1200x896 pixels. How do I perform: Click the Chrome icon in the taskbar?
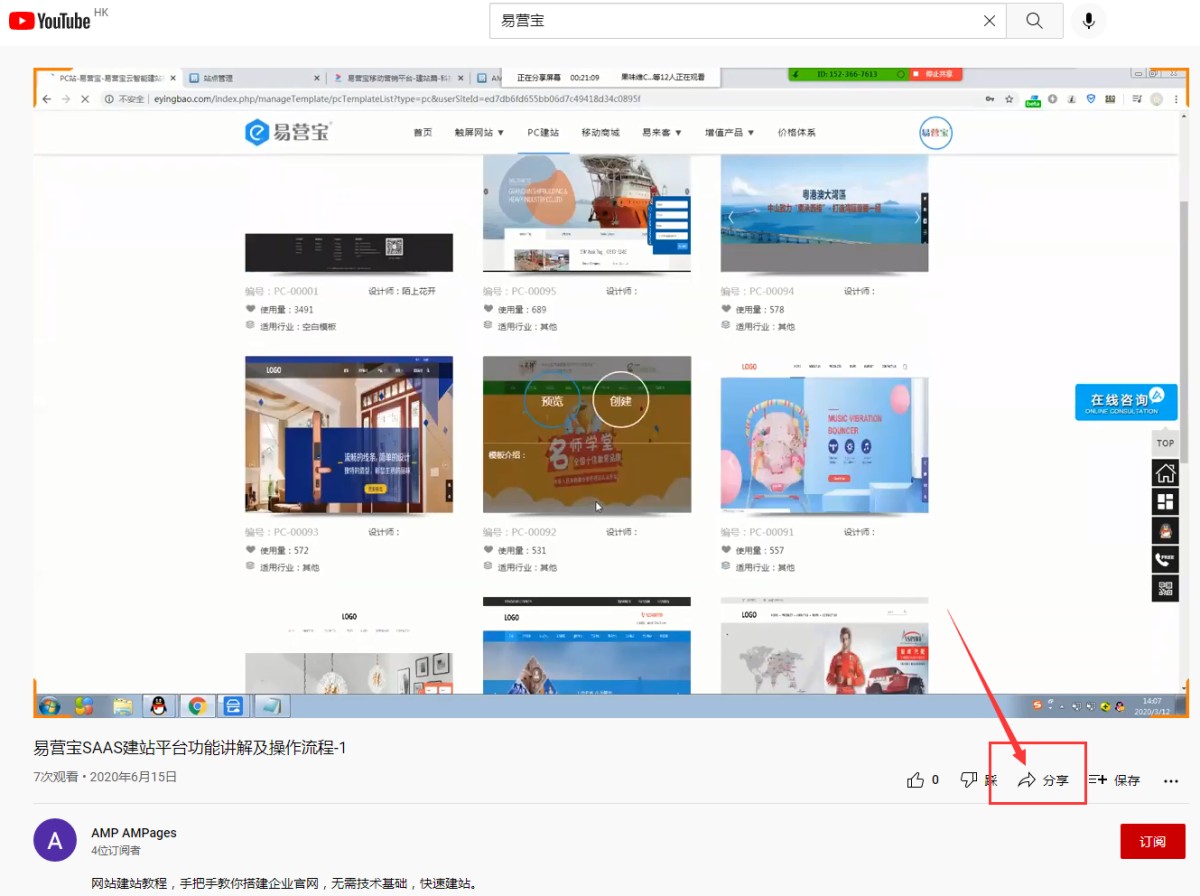(197, 706)
